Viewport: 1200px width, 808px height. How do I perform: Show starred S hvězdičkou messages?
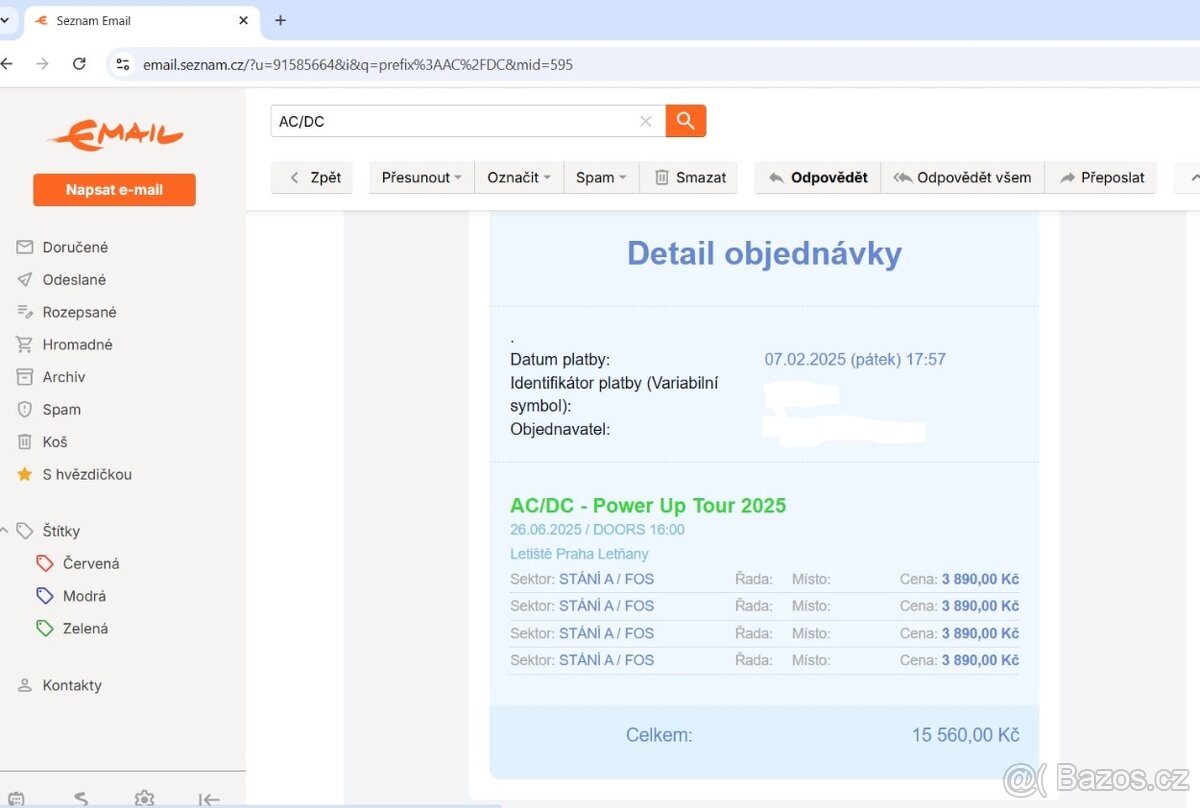pos(74,474)
